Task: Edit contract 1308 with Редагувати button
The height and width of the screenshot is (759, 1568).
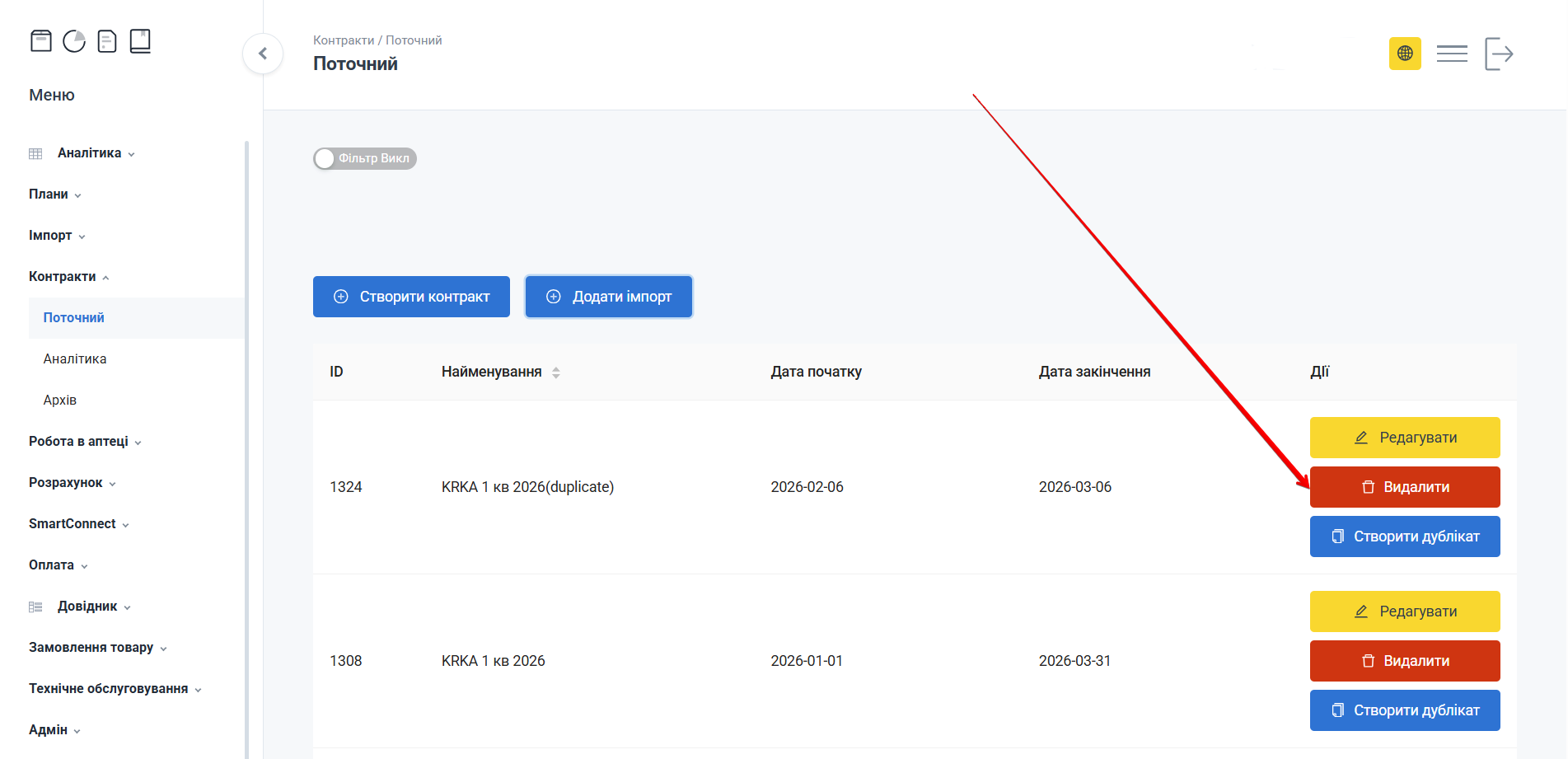Action: pos(1405,611)
